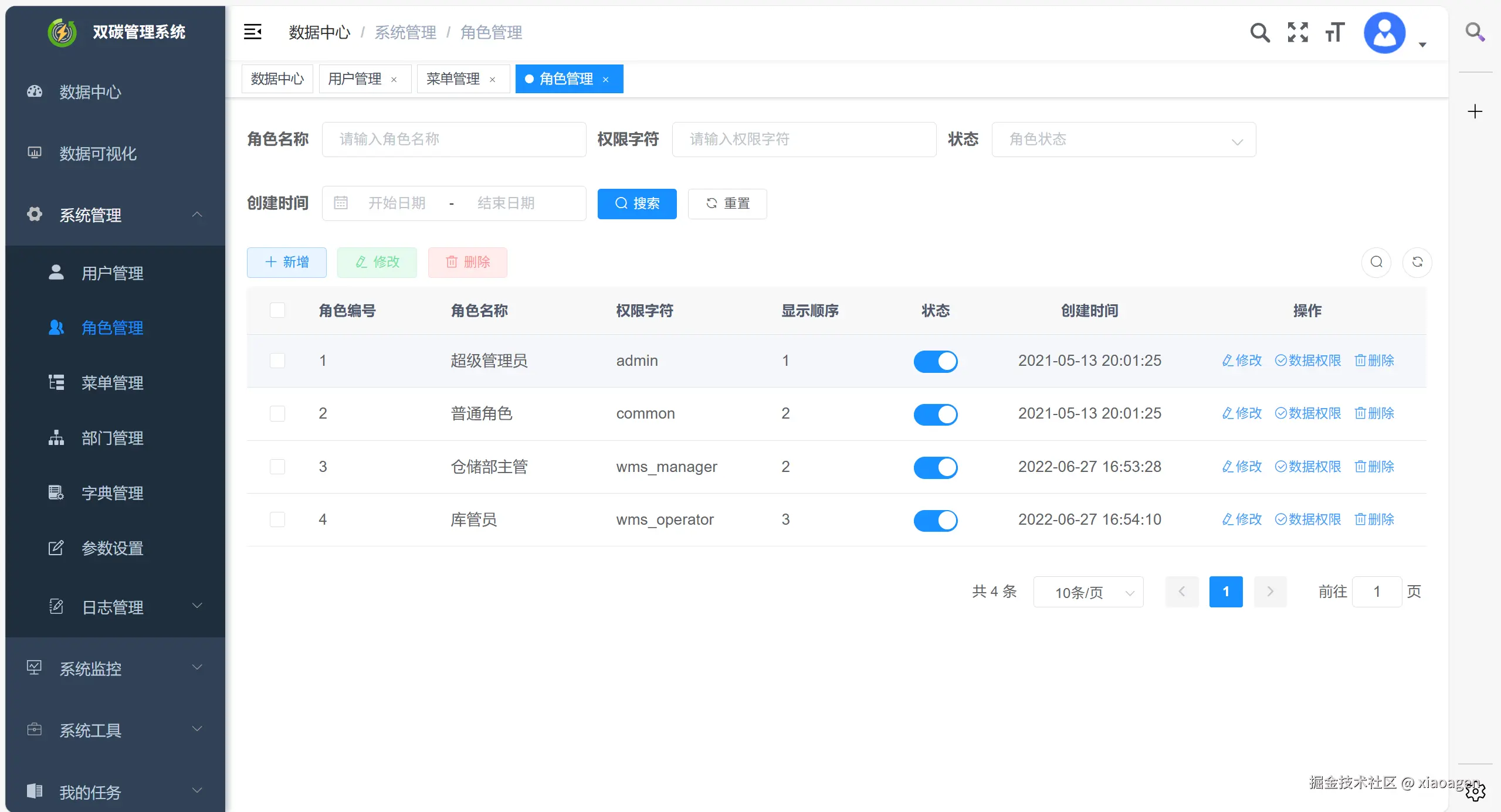The width and height of the screenshot is (1501, 812).
Task: Hide the search bar using round search icon
Action: click(1376, 262)
